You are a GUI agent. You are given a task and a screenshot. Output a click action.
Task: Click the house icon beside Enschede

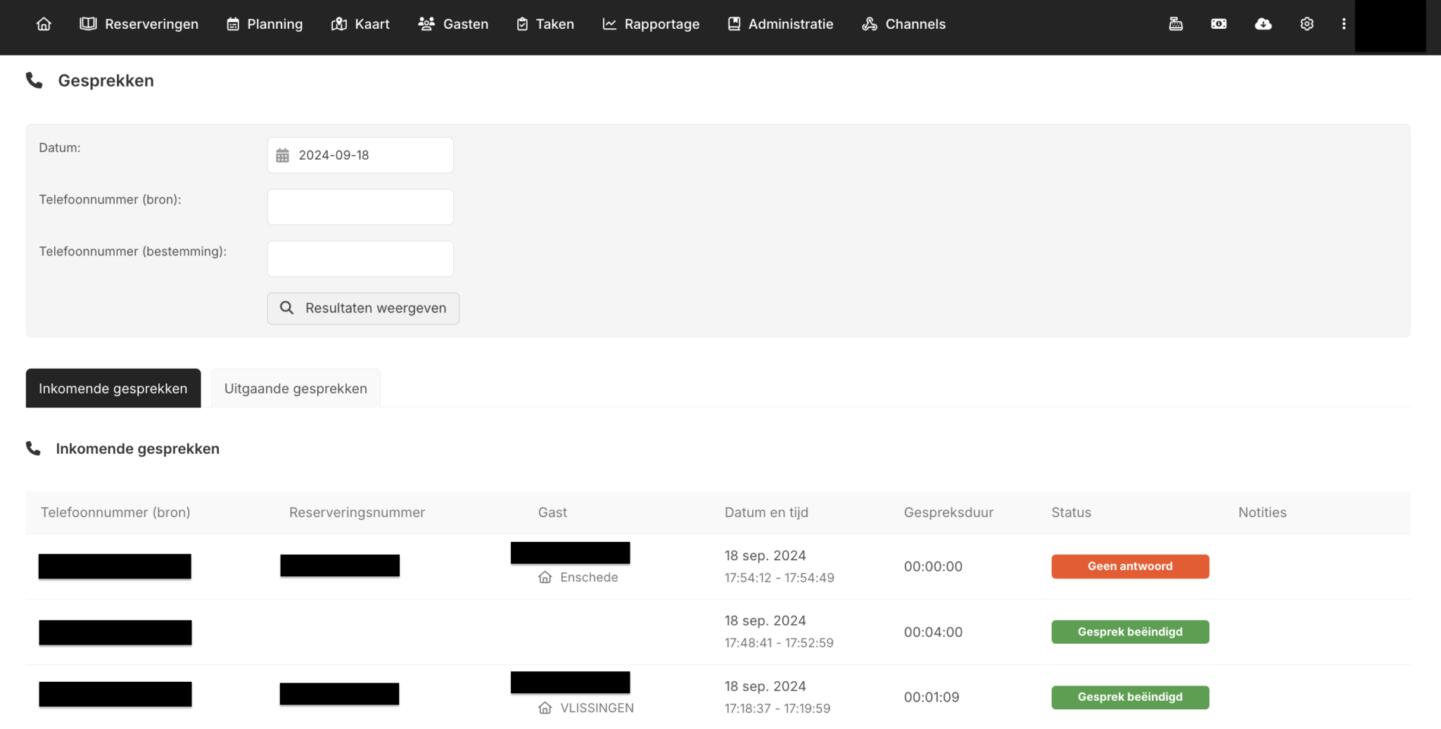pyautogui.click(x=545, y=577)
